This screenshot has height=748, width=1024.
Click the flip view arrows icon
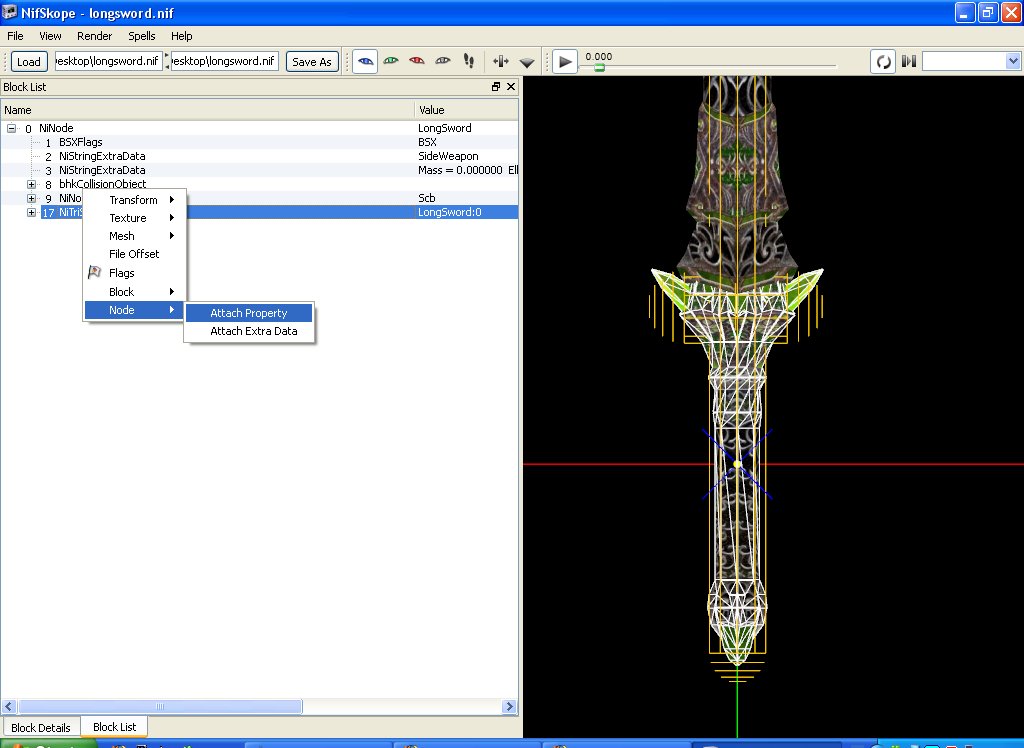(x=501, y=61)
